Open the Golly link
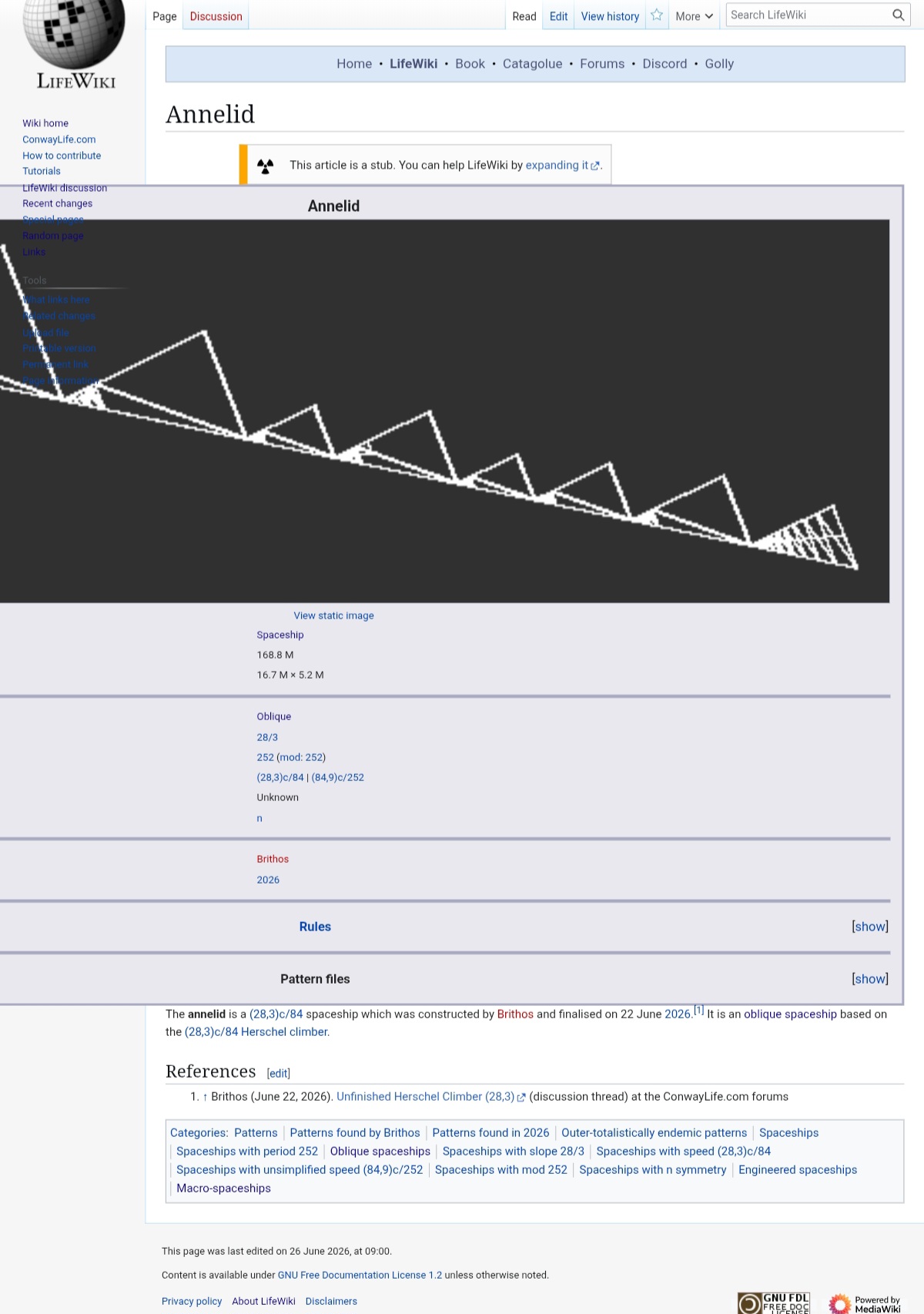 719,64
